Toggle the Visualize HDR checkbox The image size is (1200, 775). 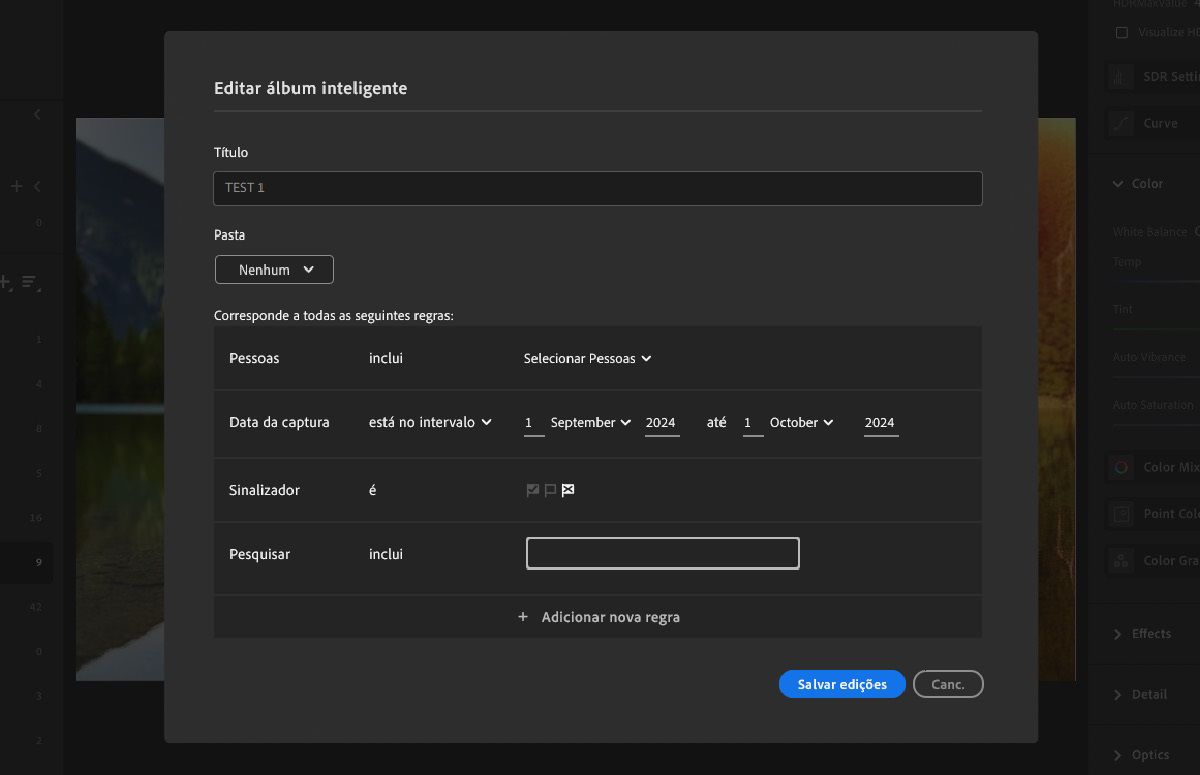(1122, 32)
